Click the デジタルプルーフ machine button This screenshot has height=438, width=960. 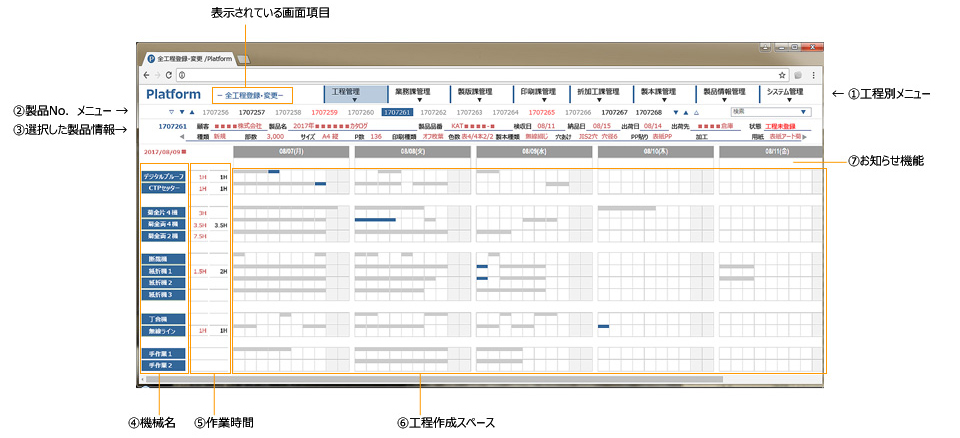[x=163, y=176]
